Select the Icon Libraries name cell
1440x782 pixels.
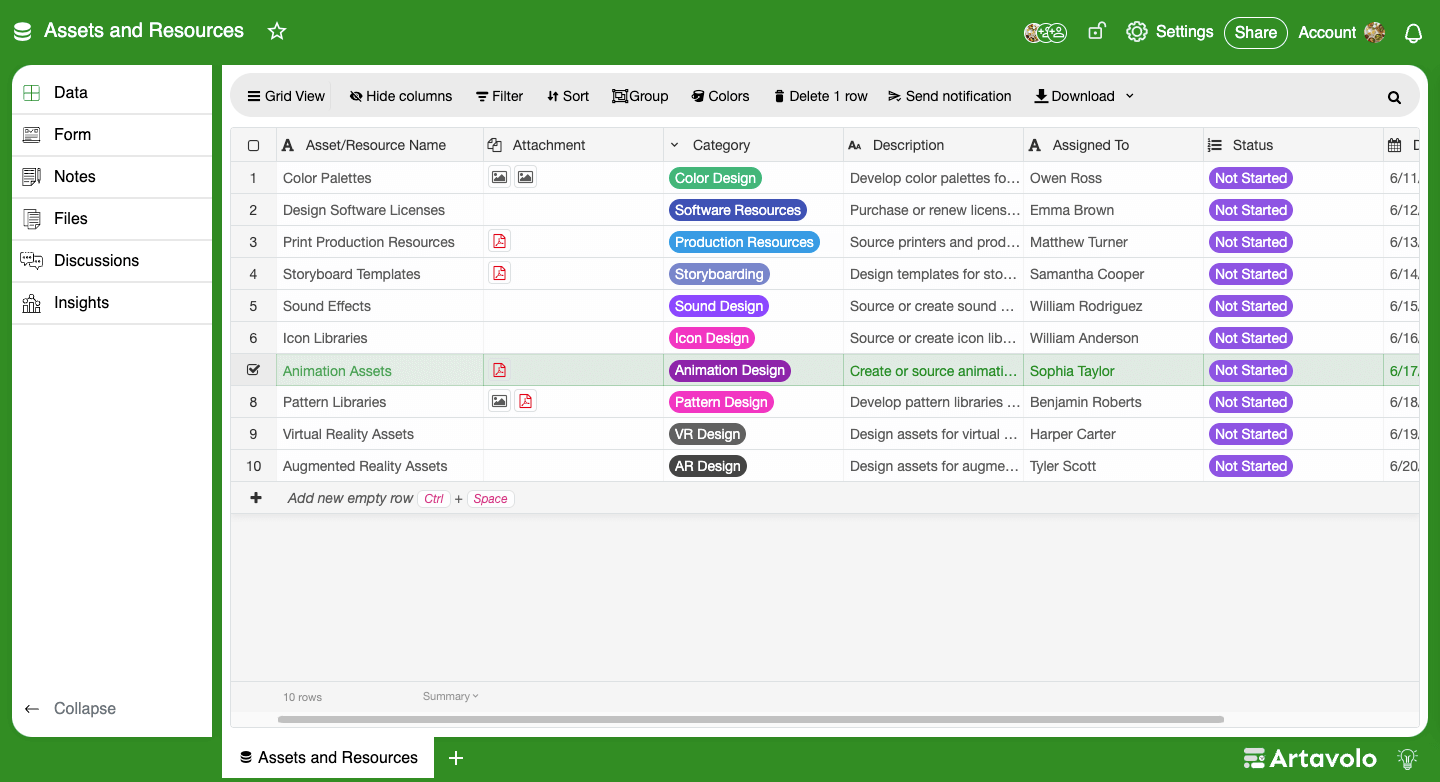click(x=380, y=338)
